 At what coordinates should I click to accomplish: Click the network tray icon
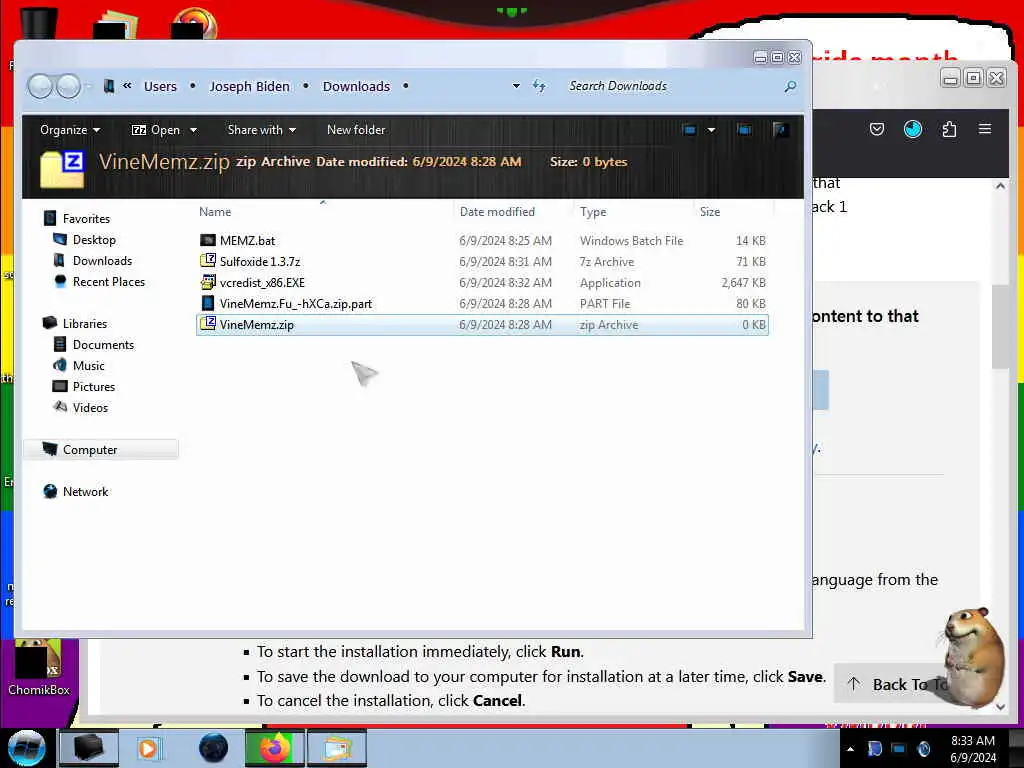[899, 748]
